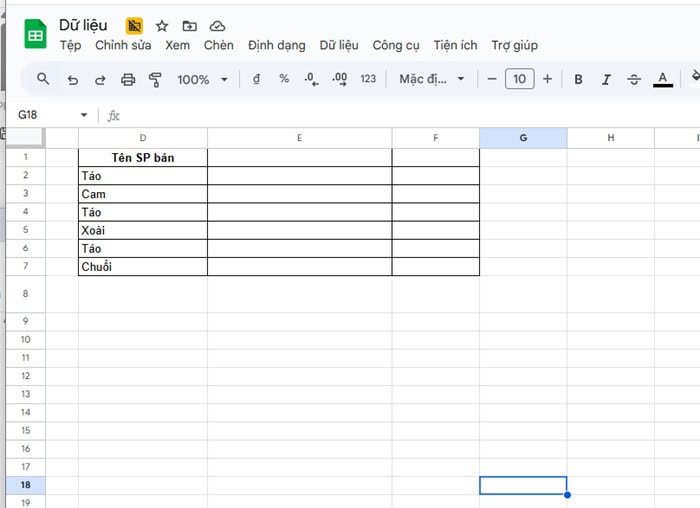Select column D header
The width and height of the screenshot is (700, 508).
point(143,138)
